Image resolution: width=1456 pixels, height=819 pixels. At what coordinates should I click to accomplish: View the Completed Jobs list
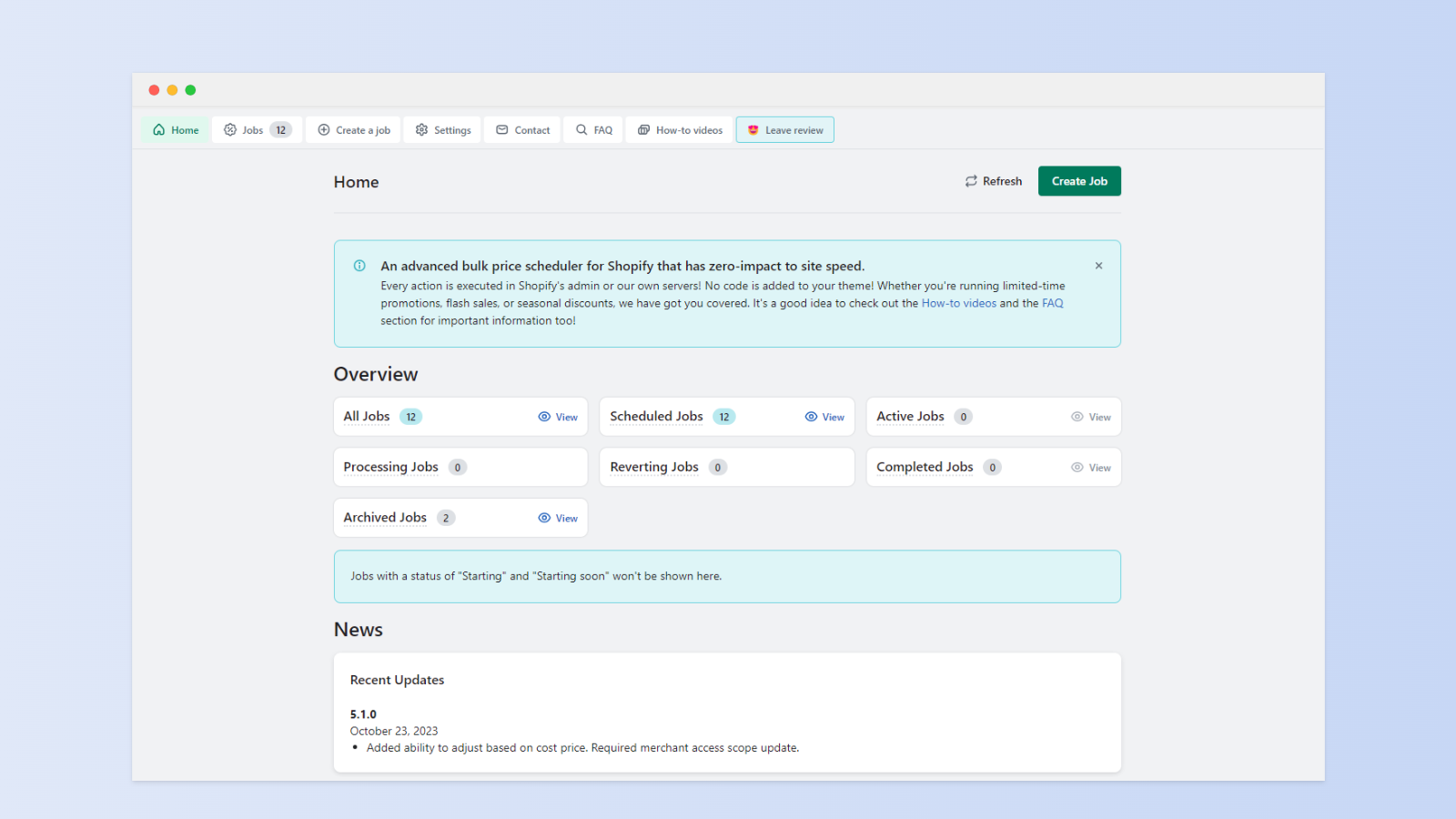[1091, 467]
